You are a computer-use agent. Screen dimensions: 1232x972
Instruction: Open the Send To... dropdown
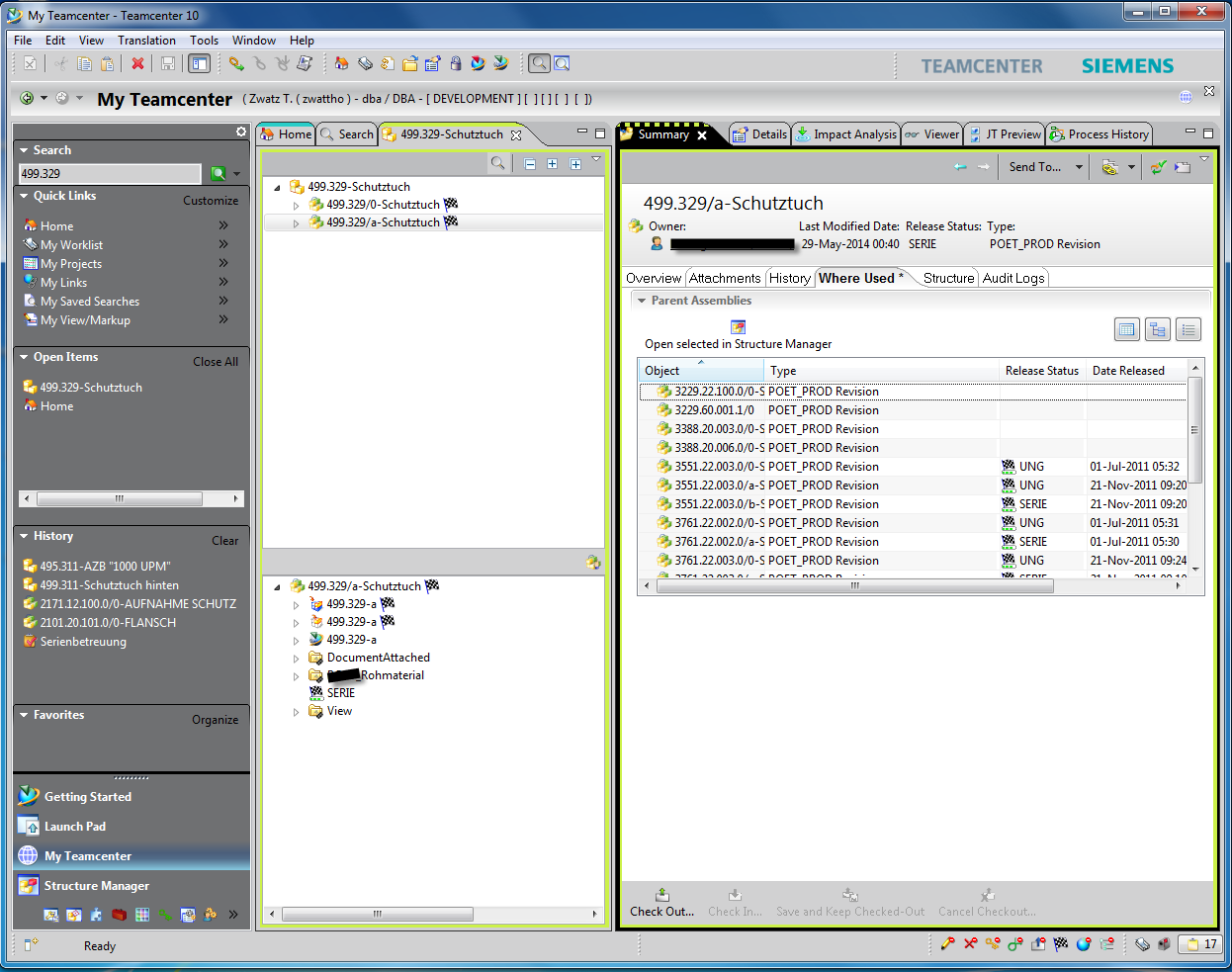coord(1079,167)
